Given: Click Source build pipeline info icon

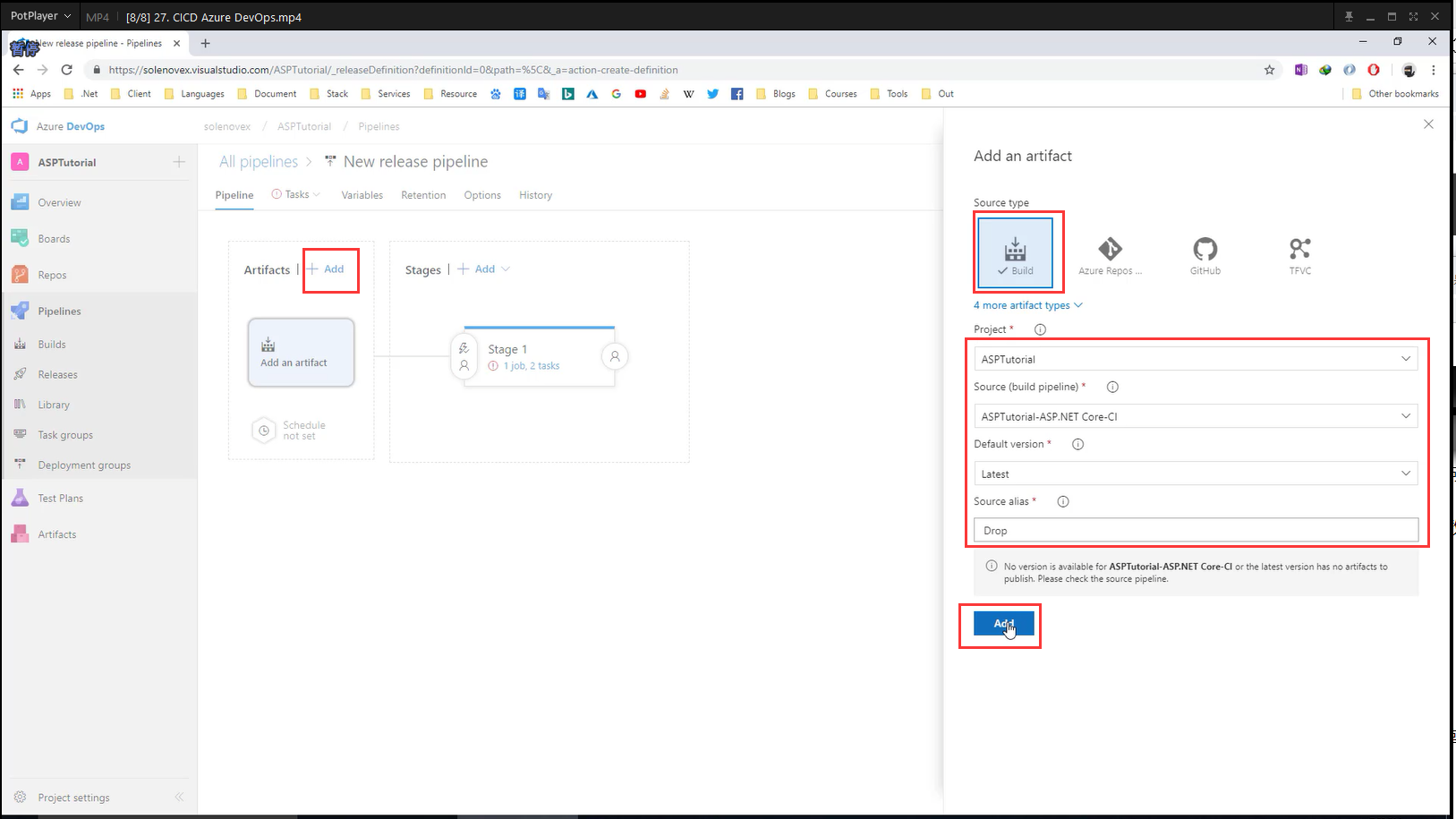Looking at the screenshot, I should 1112,387.
